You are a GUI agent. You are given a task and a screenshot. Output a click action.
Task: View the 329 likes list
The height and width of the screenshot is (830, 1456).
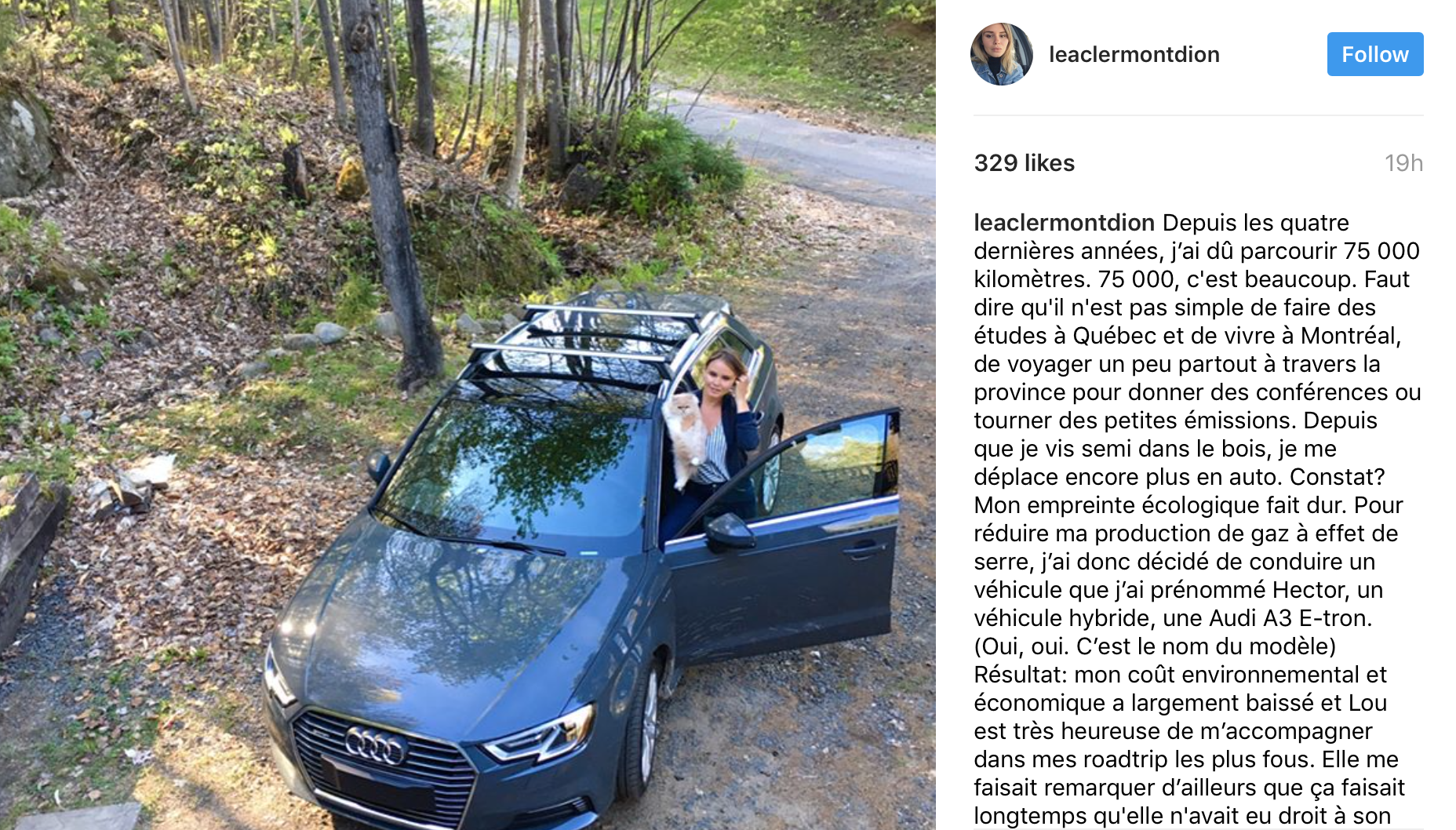click(x=1025, y=163)
